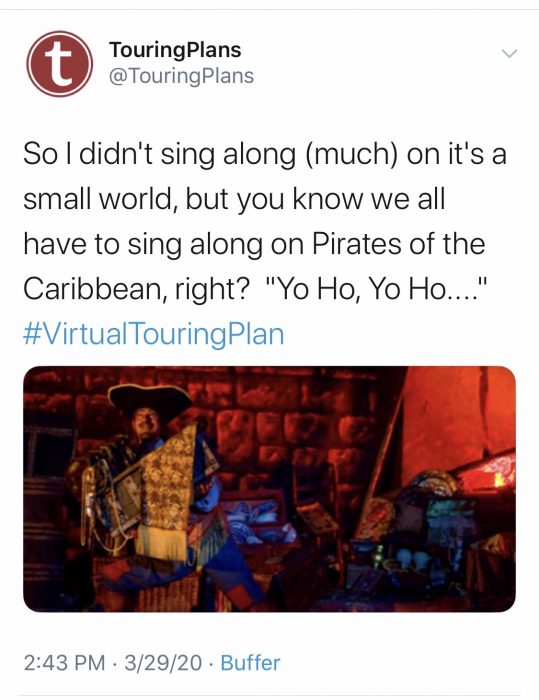Image resolution: width=539 pixels, height=700 pixels.
Task: Click the 3/29/20 date
Action: [163, 663]
